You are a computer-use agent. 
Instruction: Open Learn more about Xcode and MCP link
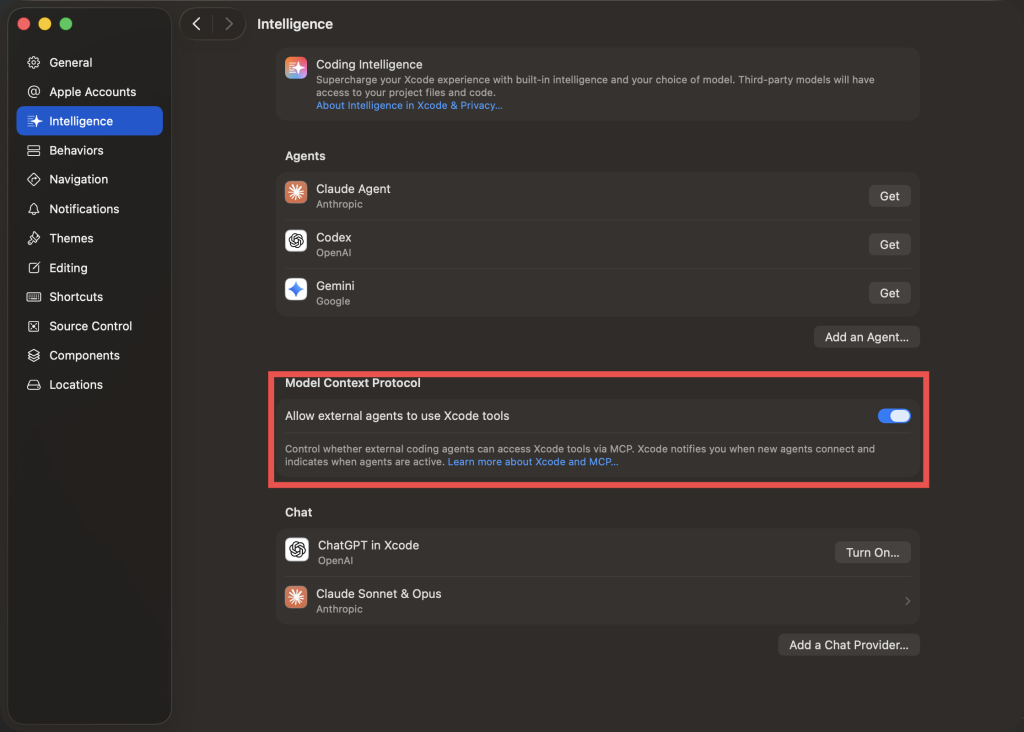click(533, 462)
